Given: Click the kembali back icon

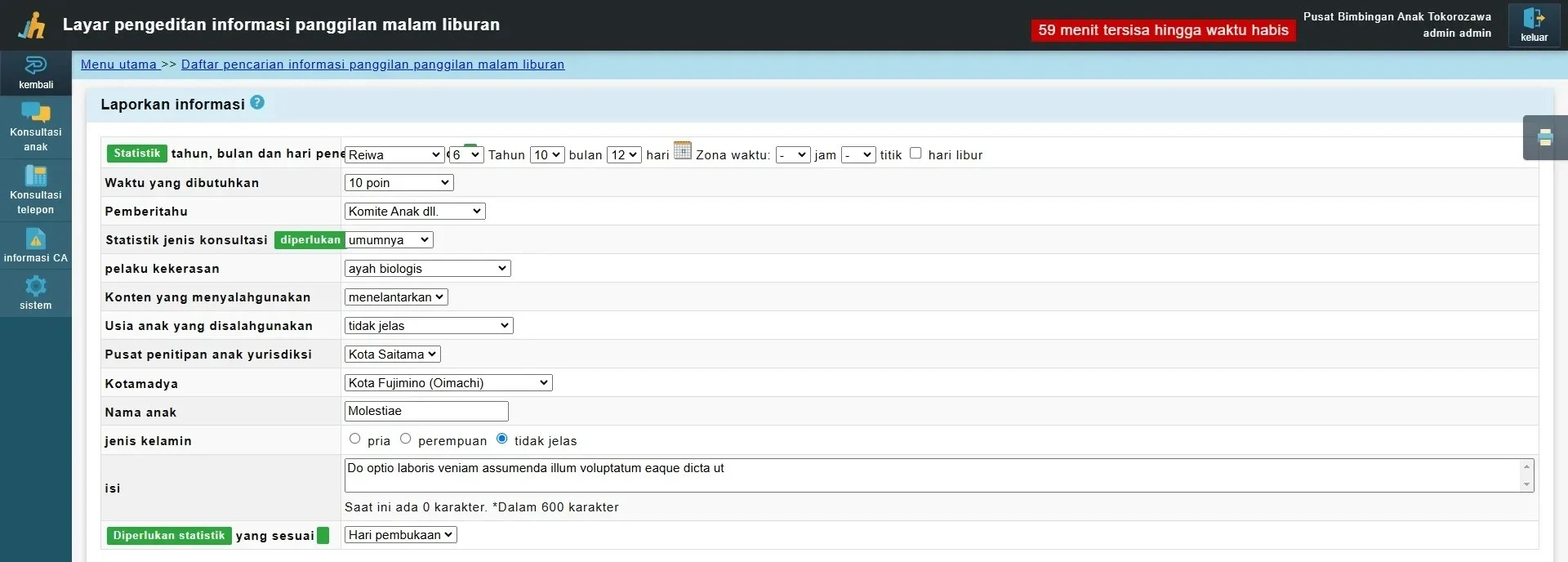Looking at the screenshot, I should [35, 65].
